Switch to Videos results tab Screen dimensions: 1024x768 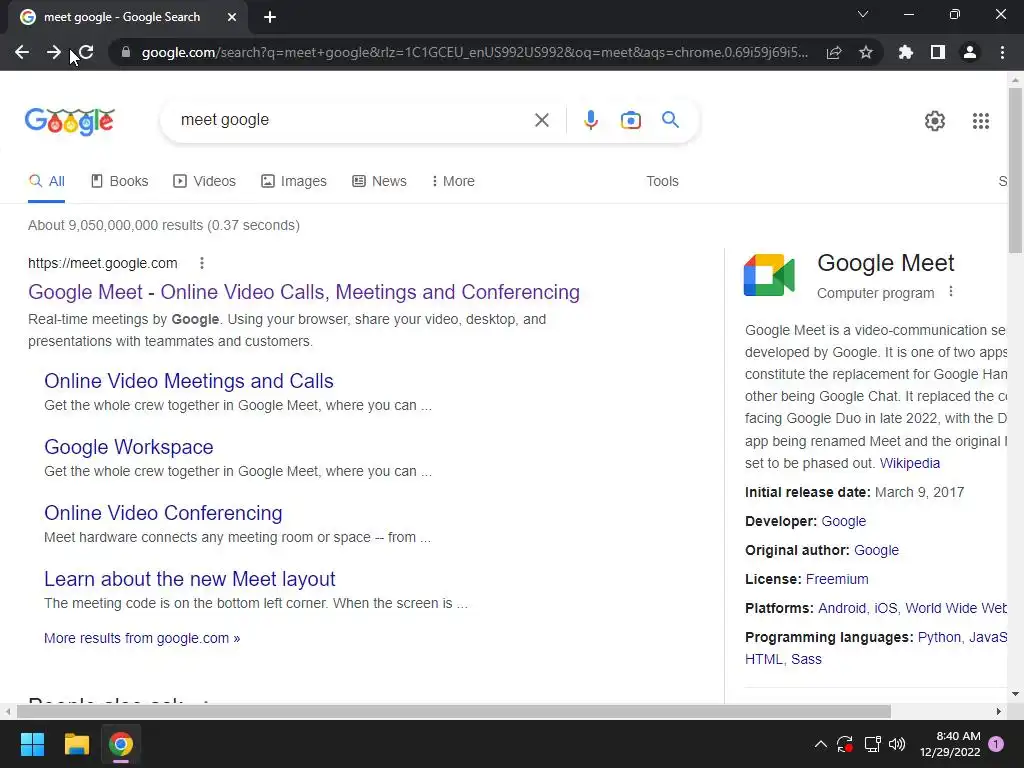coord(204,182)
